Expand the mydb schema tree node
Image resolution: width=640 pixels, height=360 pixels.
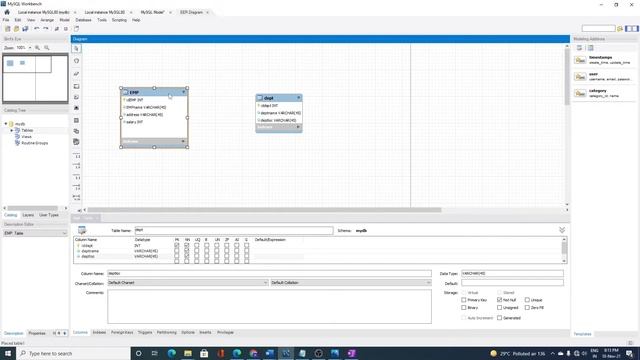[6, 124]
